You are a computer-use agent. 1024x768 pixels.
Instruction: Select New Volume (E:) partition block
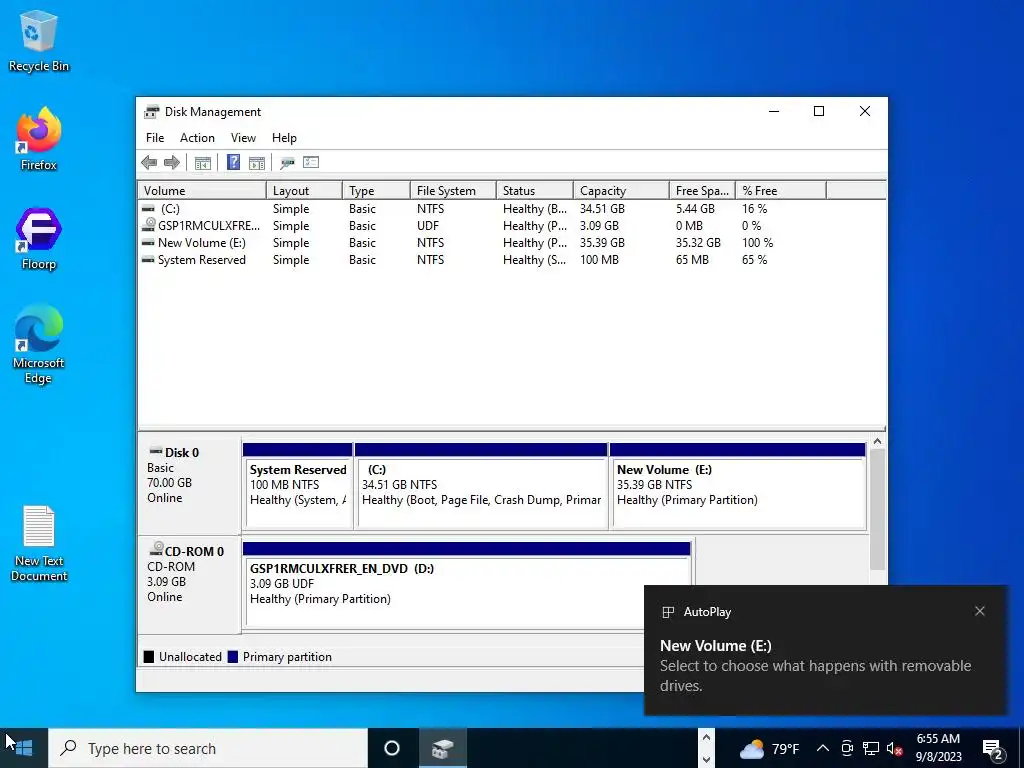pos(738,486)
